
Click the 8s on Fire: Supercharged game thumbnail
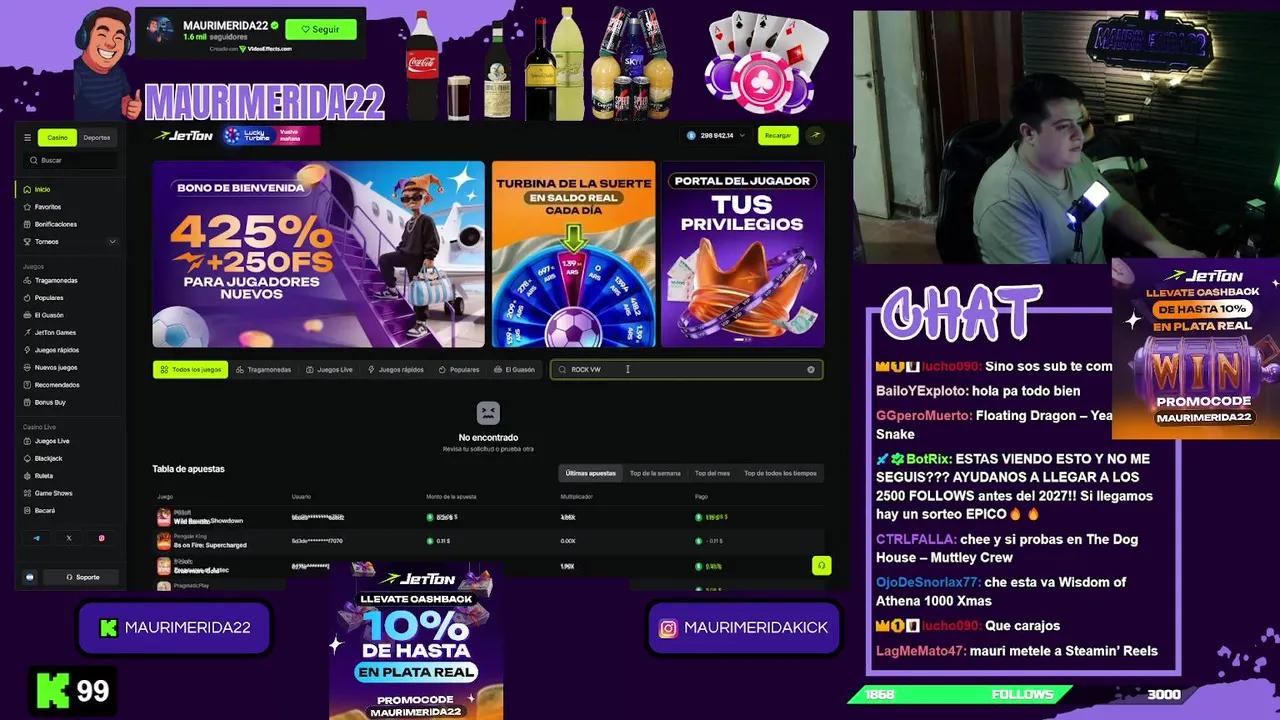click(164, 541)
